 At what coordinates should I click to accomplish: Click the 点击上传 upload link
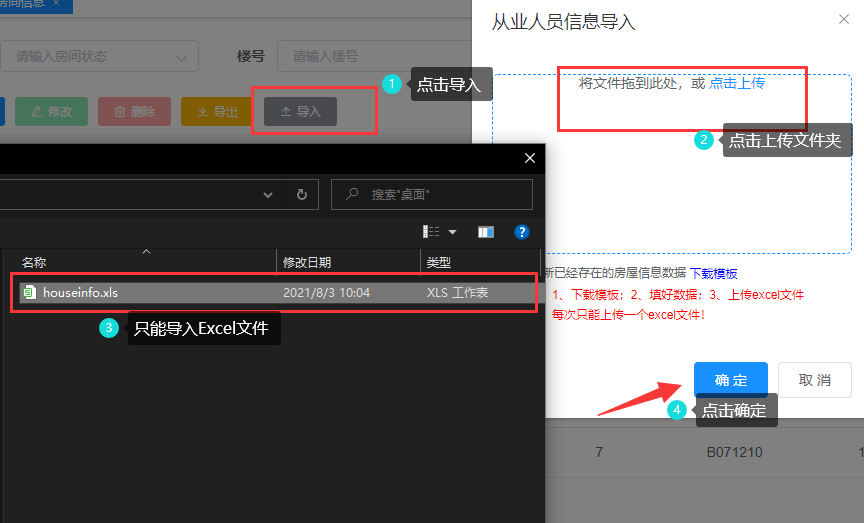point(737,83)
